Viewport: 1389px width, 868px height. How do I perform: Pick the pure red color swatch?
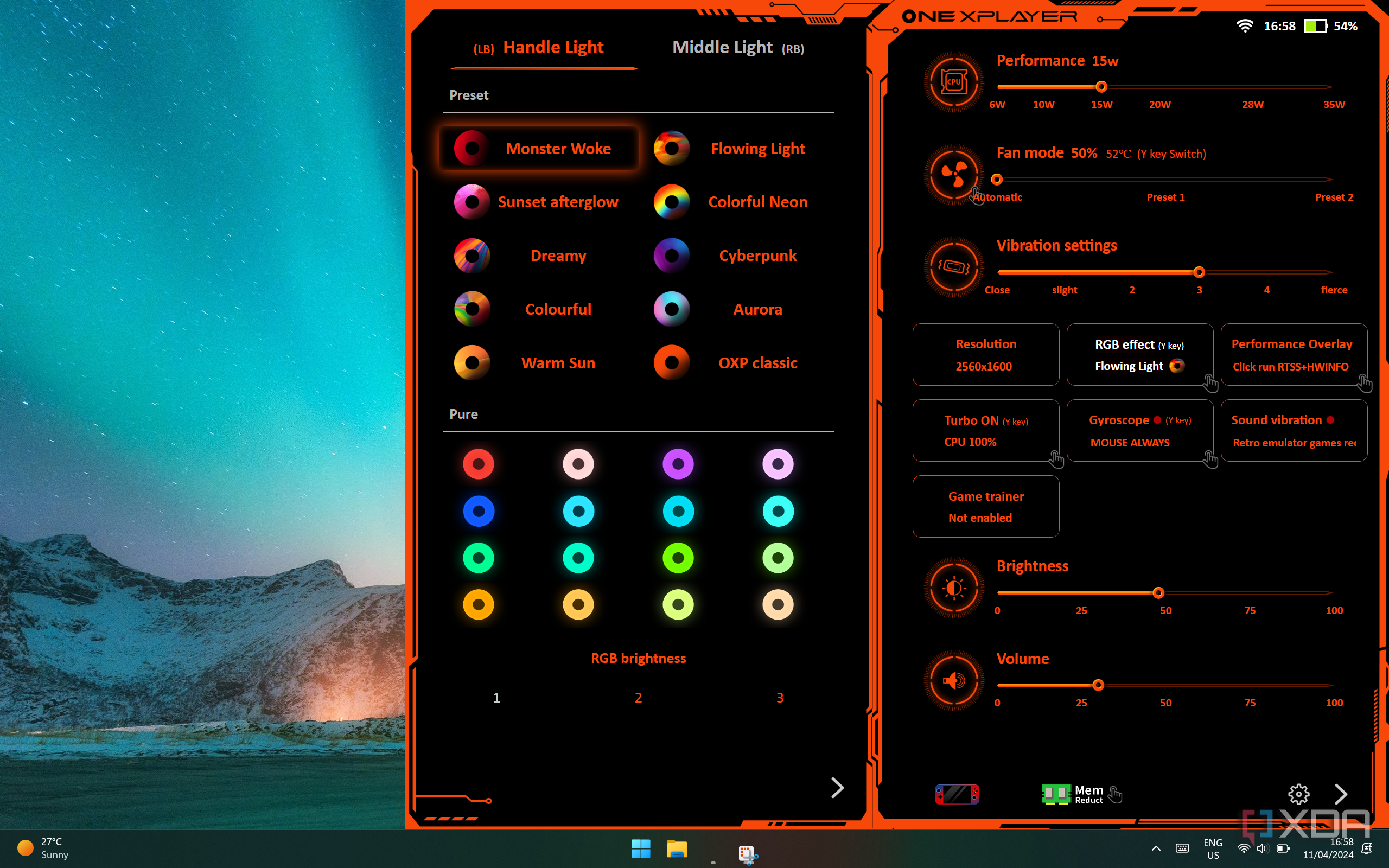pyautogui.click(x=478, y=464)
